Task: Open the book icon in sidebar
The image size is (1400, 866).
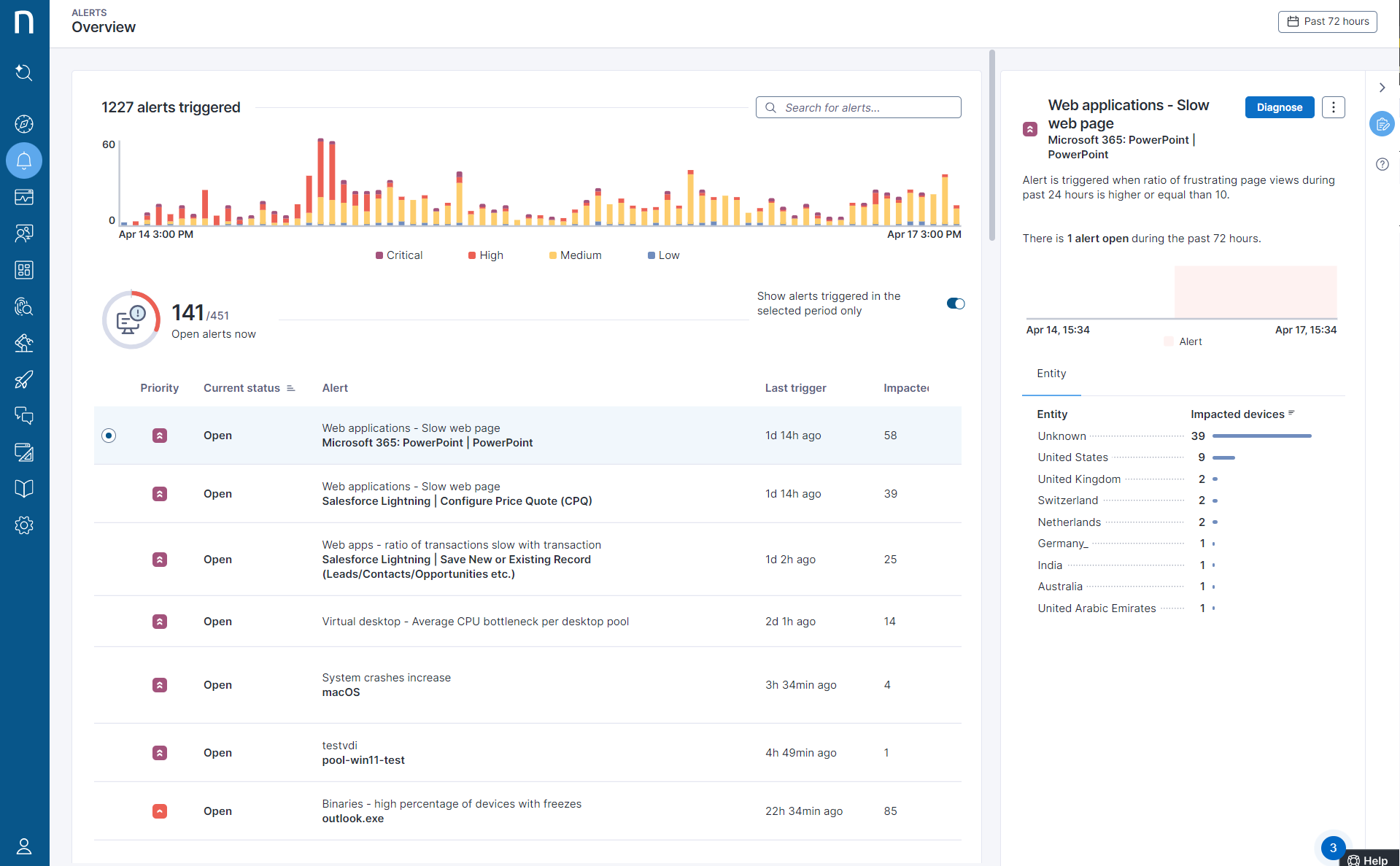Action: (24, 489)
